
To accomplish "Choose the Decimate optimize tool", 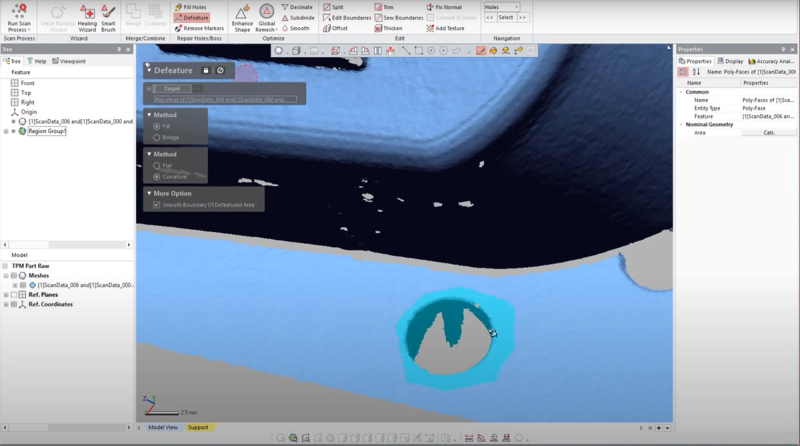I will click(x=297, y=7).
